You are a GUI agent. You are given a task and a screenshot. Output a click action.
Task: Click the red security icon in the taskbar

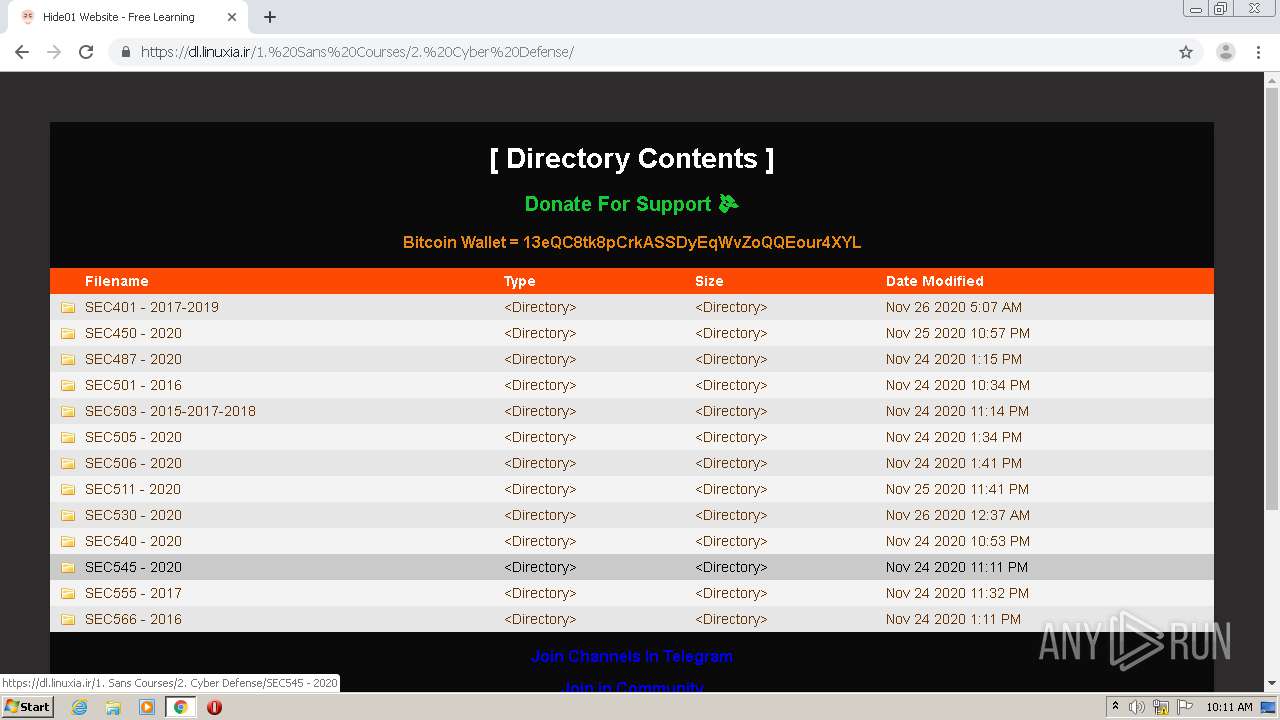pyautogui.click(x=214, y=707)
